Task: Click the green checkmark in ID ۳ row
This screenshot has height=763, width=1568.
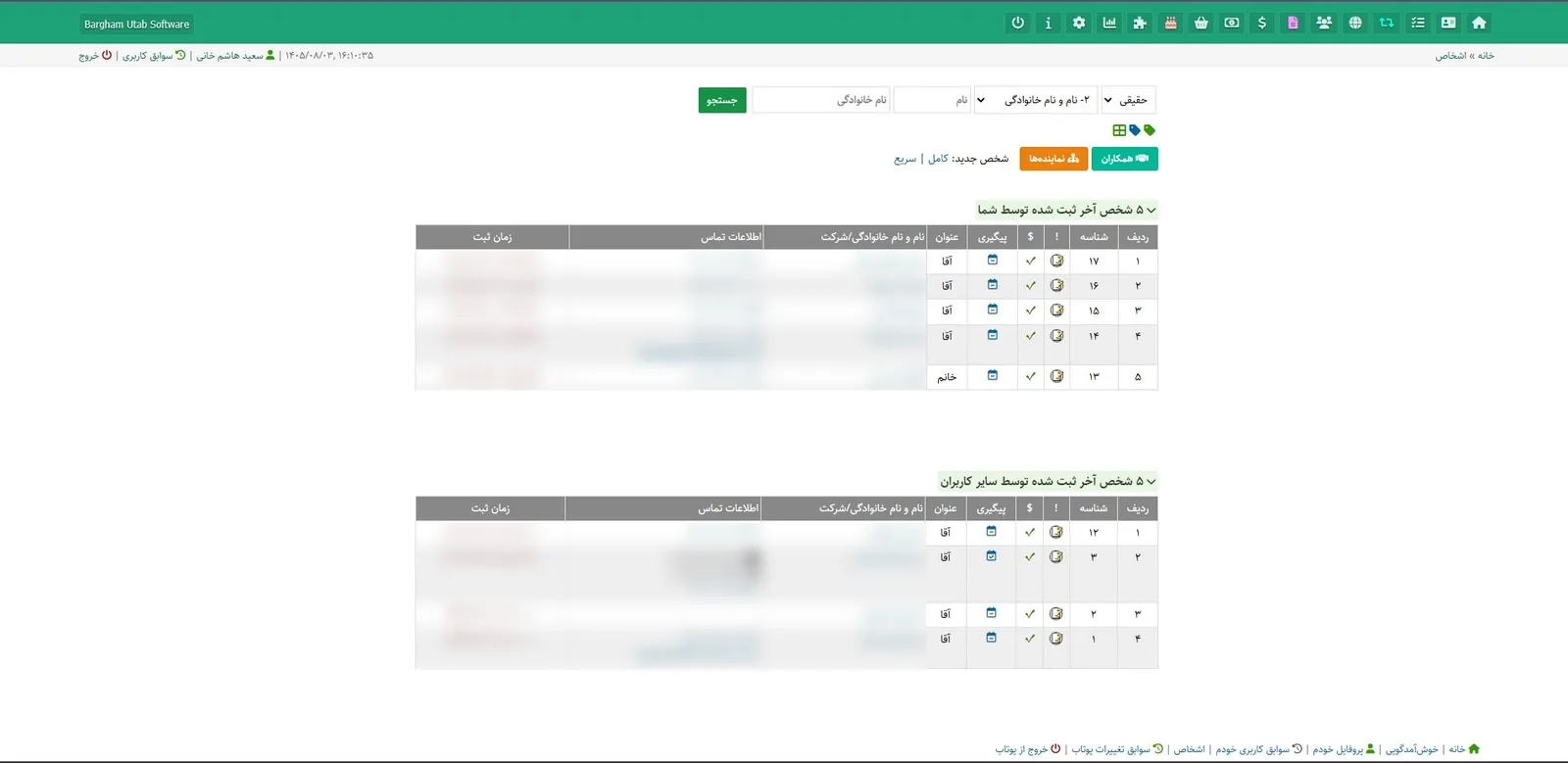Action: coord(1029,556)
